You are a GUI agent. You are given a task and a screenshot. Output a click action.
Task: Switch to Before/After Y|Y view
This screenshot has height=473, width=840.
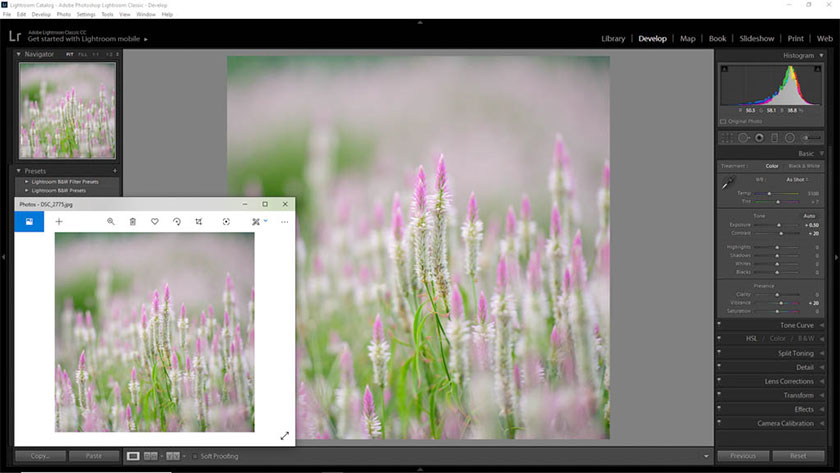(x=172, y=456)
